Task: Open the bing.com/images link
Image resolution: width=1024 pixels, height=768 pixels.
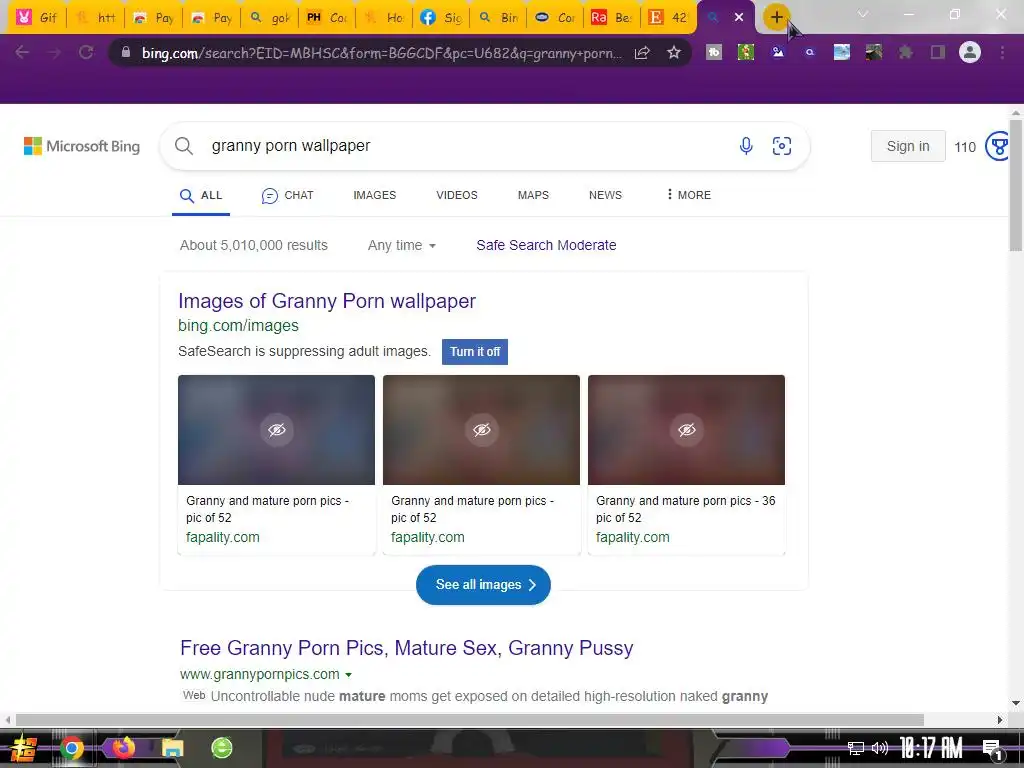Action: point(238,325)
